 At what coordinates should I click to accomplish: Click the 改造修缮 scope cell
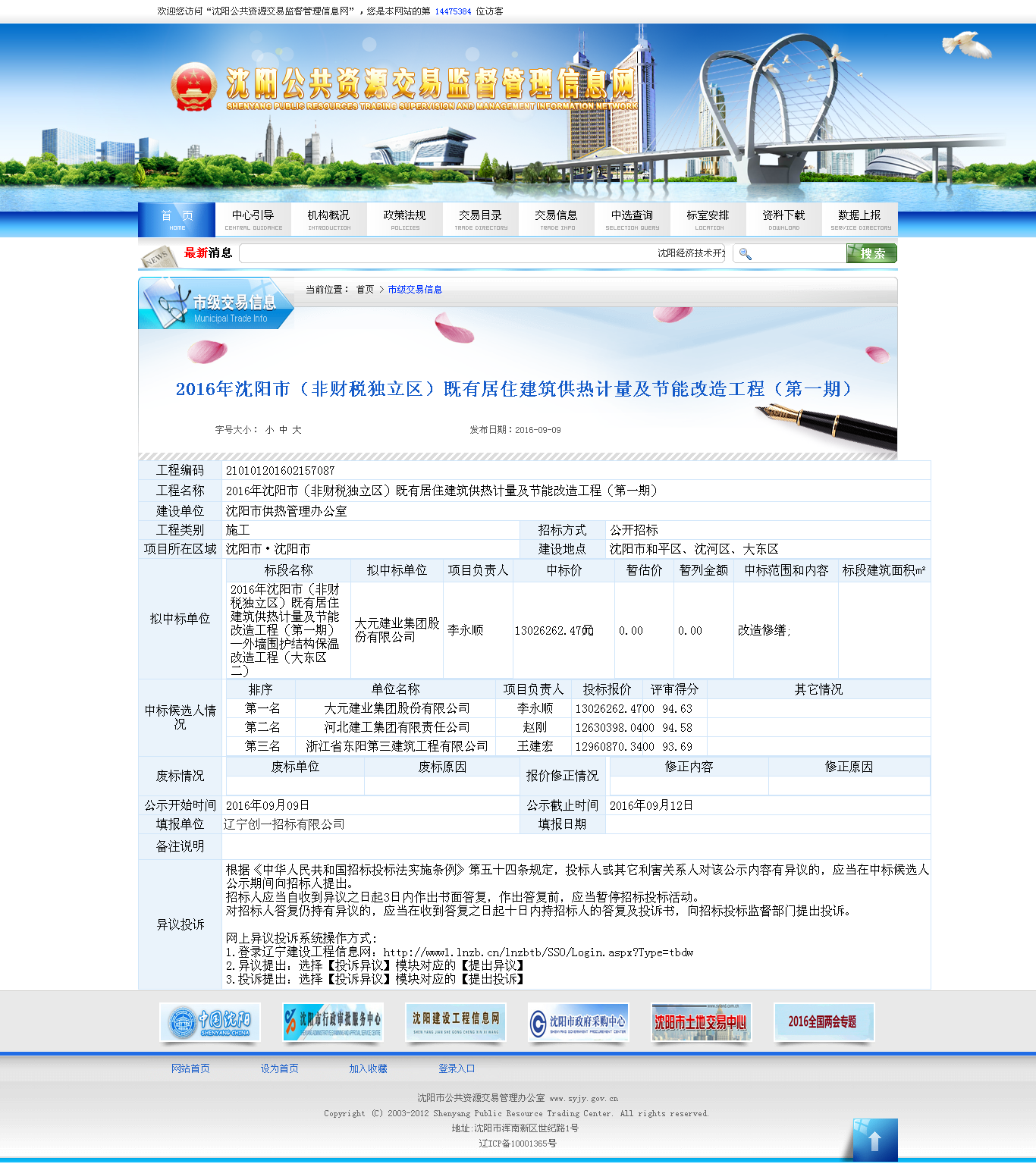click(x=764, y=630)
